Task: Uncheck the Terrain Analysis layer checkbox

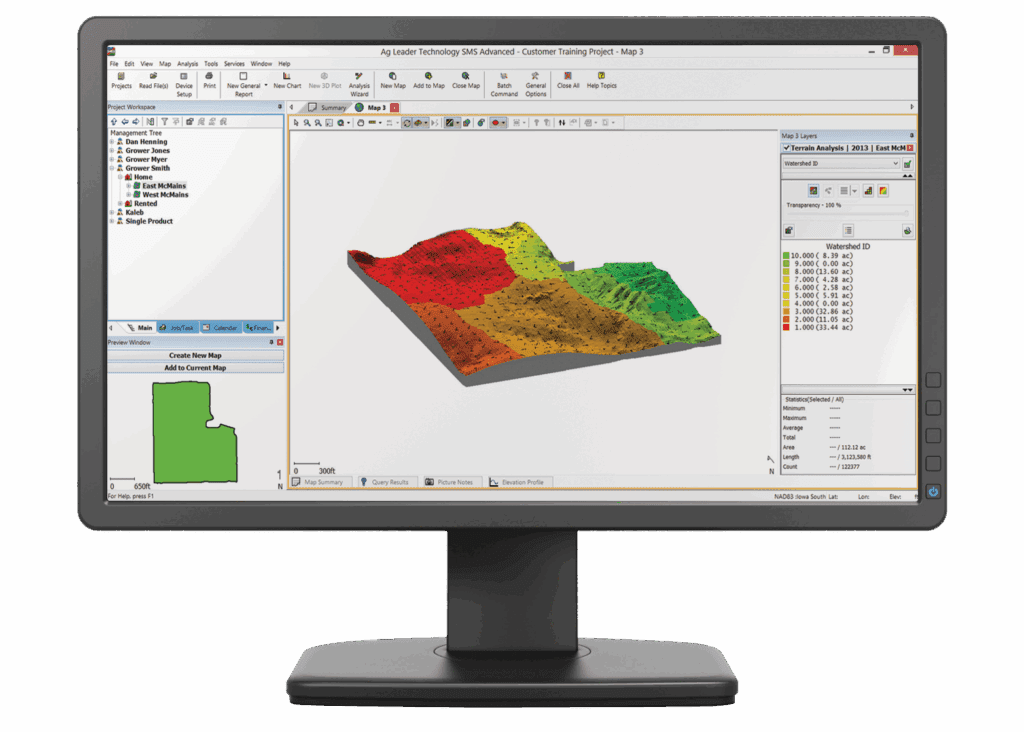Action: click(x=787, y=148)
